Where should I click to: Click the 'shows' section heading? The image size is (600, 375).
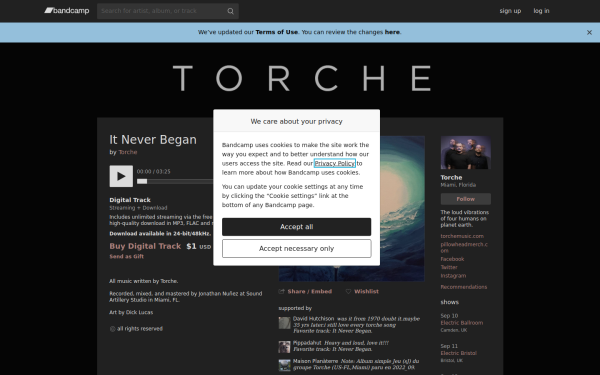pyautogui.click(x=450, y=302)
